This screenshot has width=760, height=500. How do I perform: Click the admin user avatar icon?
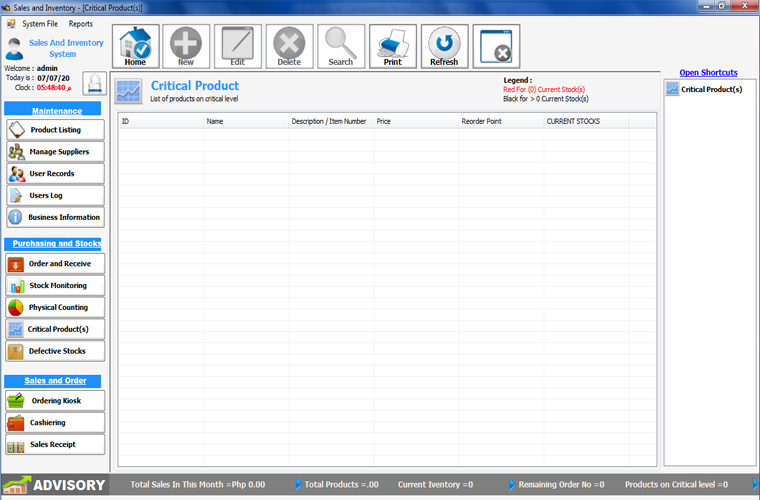(15, 49)
